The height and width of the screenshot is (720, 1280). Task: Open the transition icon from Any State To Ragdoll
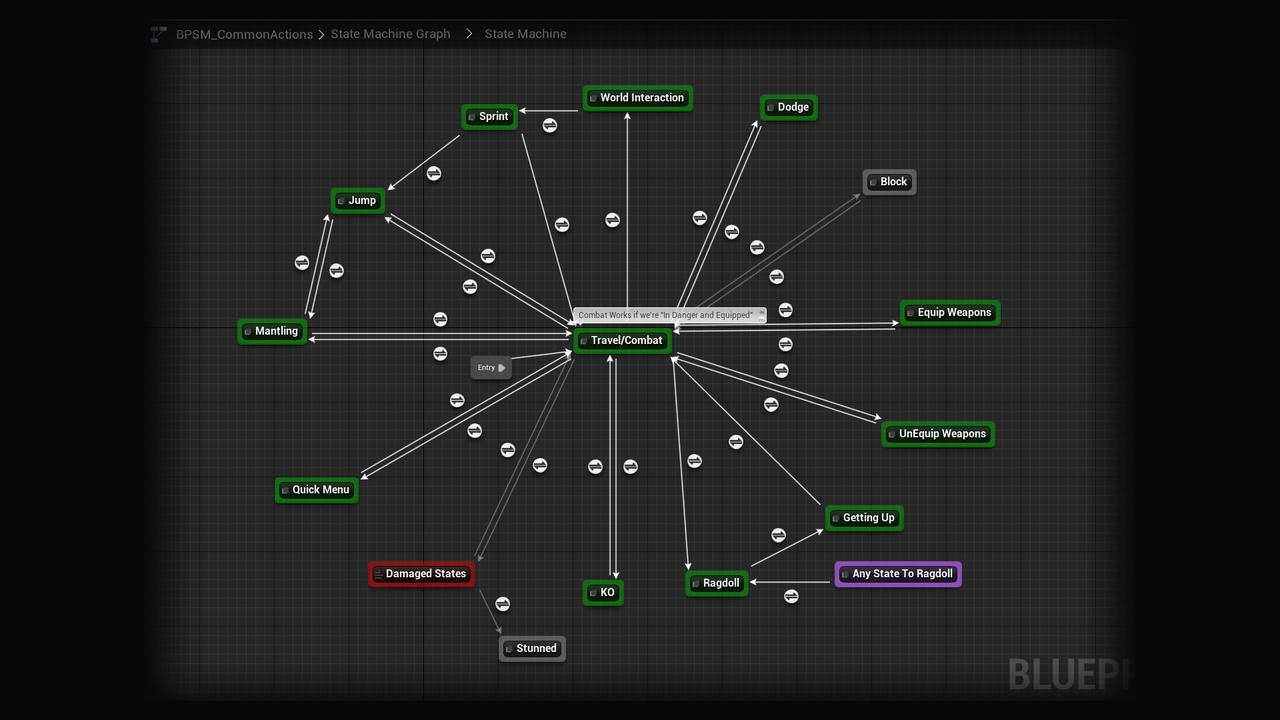click(x=791, y=596)
